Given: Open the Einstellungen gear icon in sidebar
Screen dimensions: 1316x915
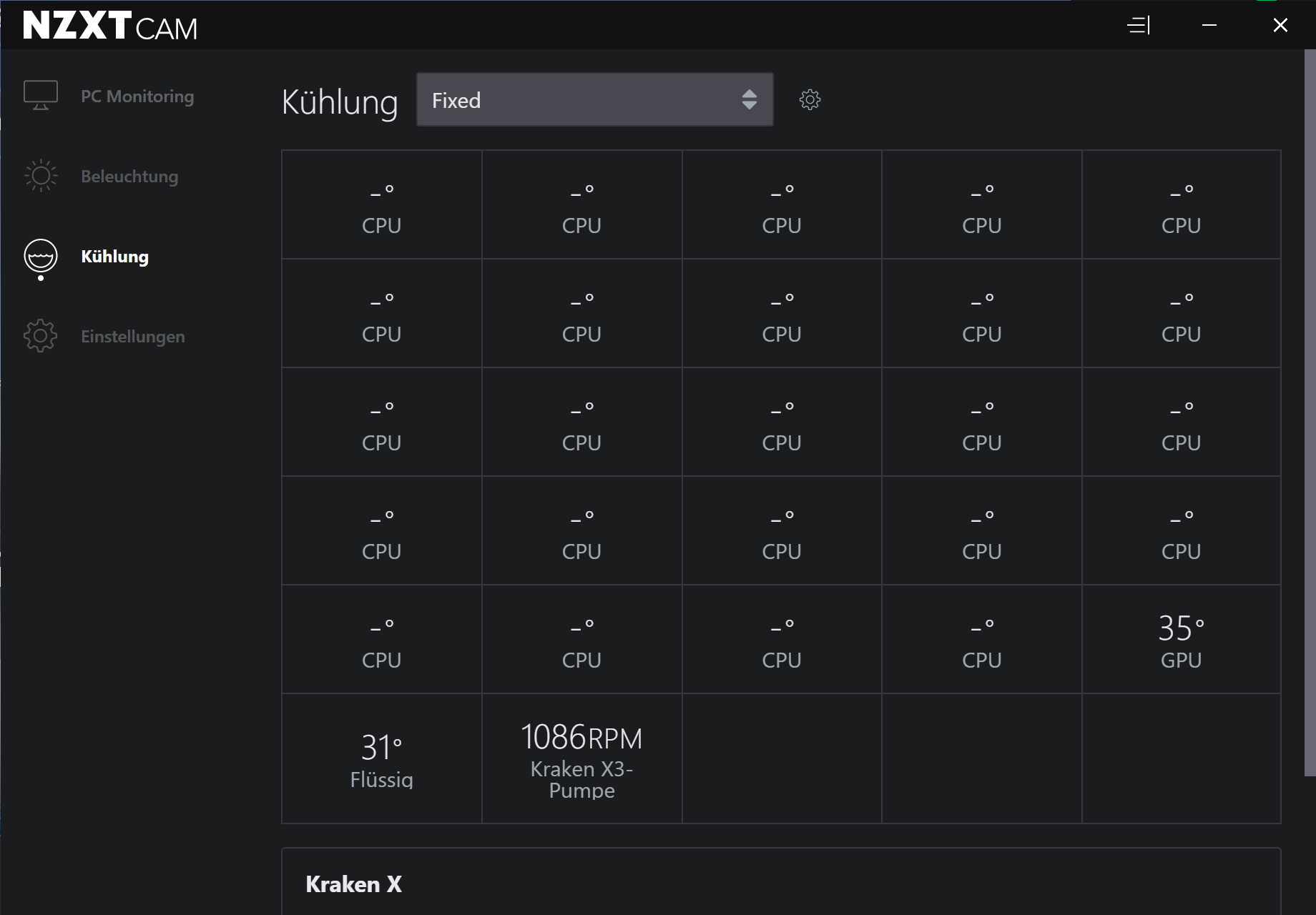Looking at the screenshot, I should [x=41, y=336].
